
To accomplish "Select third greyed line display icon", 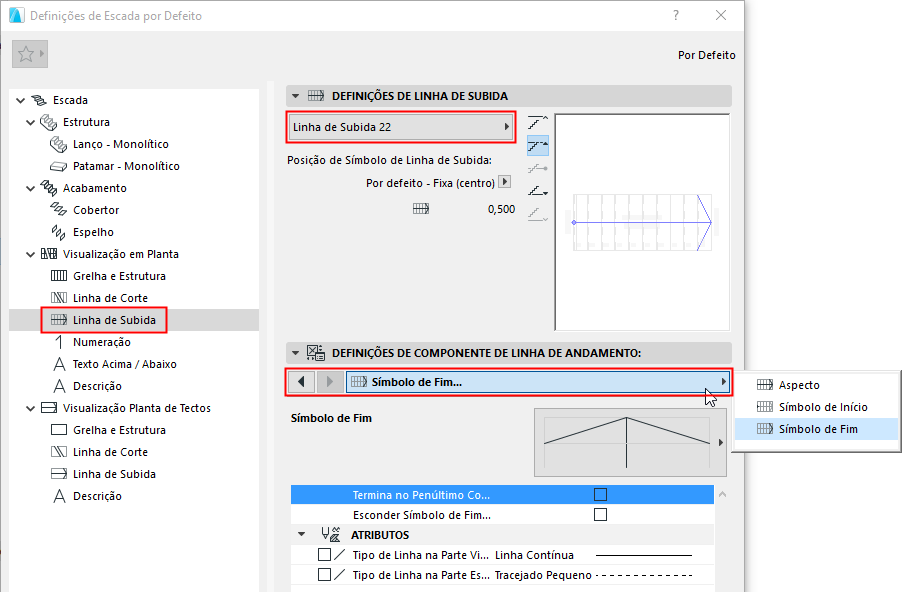I will point(537,168).
